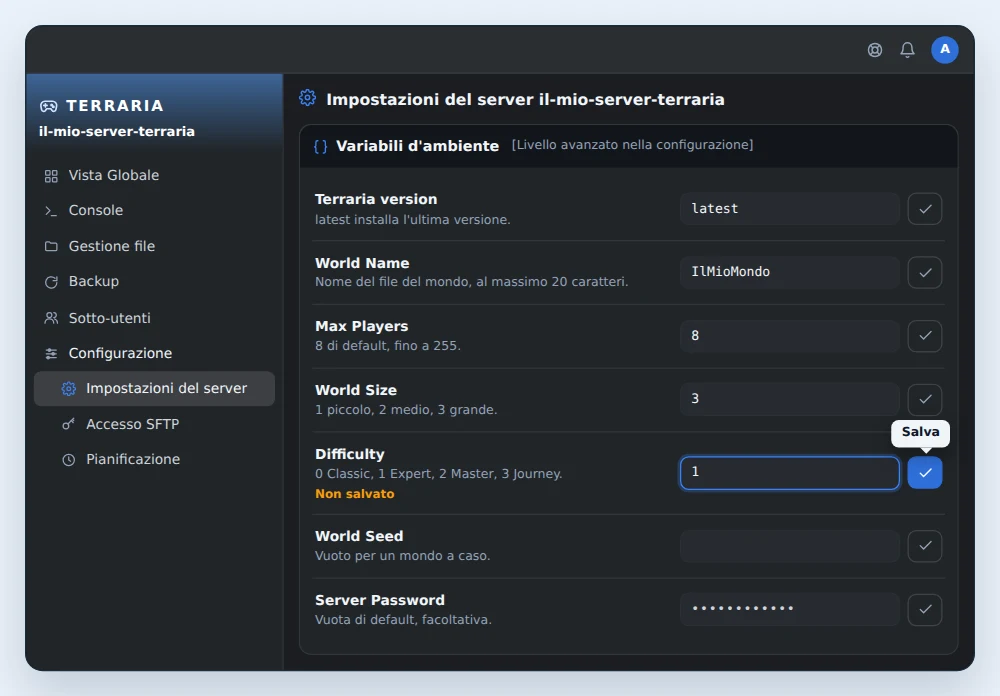Open Vista Globale in sidebar

tap(154, 175)
